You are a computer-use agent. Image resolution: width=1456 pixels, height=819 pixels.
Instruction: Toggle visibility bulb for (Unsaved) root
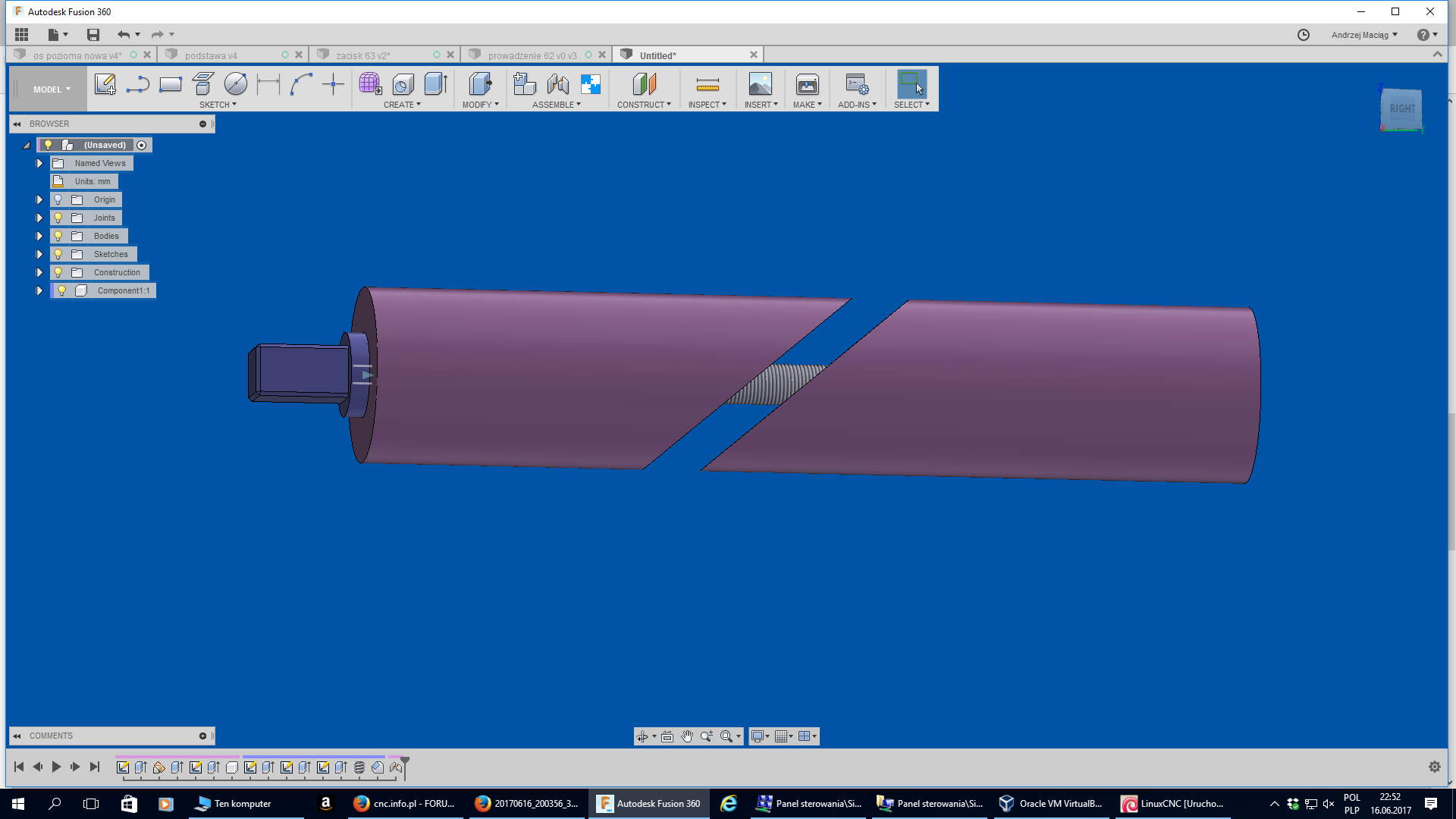(48, 145)
